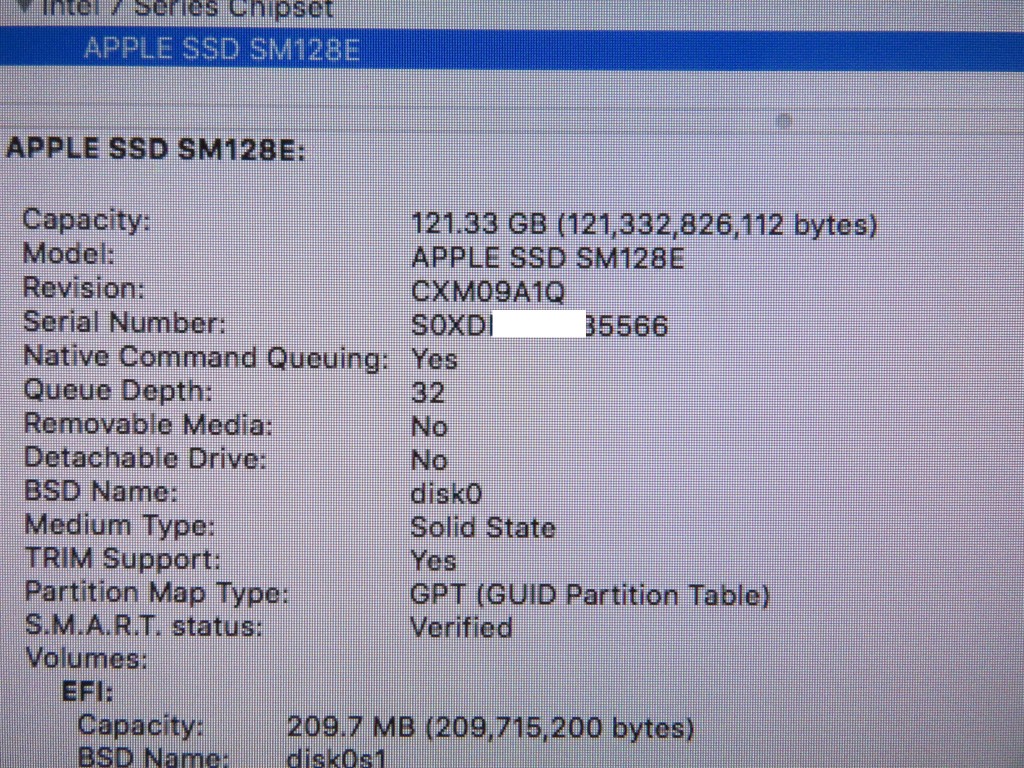The height and width of the screenshot is (768, 1024).
Task: Click the '121.33 GB (121,332,826,112 bytes)' value
Action: pos(644,225)
